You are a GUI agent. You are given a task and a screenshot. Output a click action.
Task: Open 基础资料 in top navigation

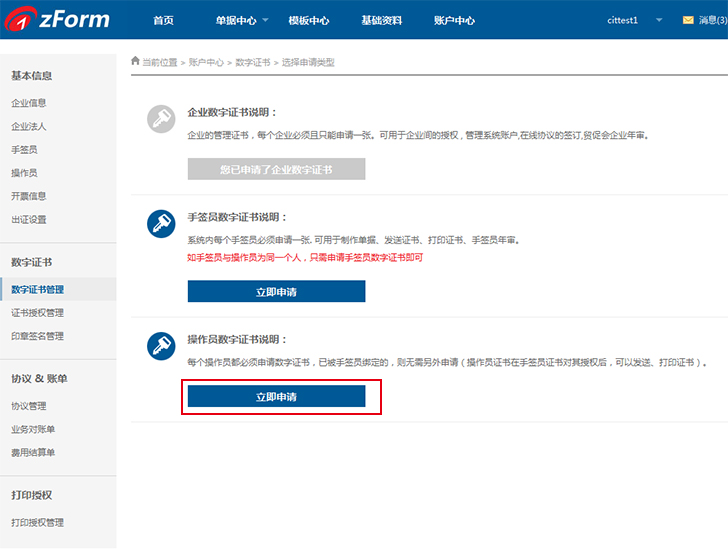pos(382,20)
